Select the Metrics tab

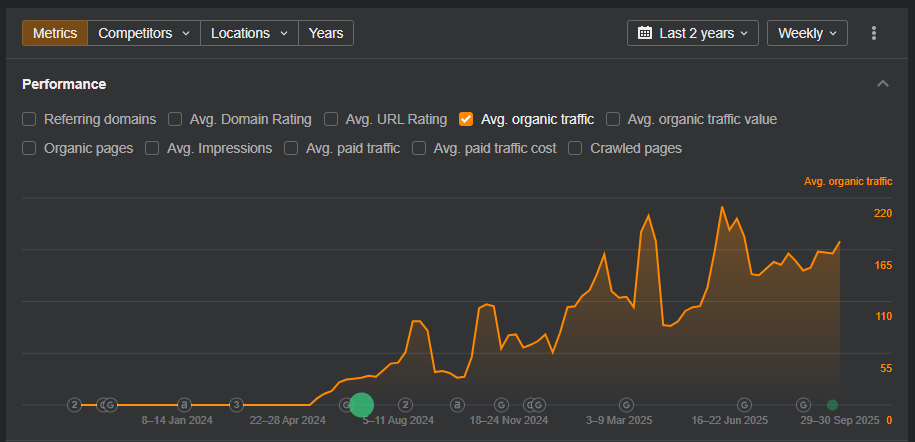(x=55, y=33)
